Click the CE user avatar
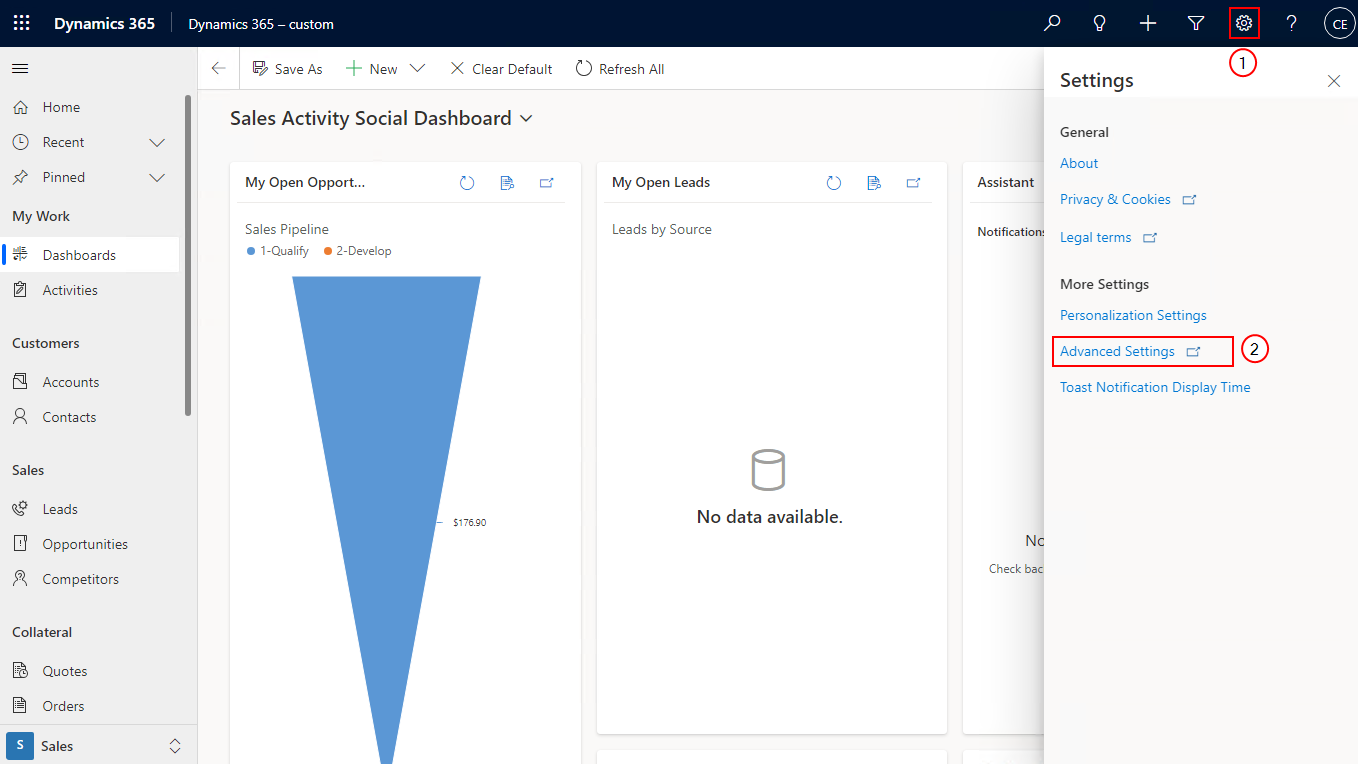The height and width of the screenshot is (764, 1358). [x=1340, y=23]
